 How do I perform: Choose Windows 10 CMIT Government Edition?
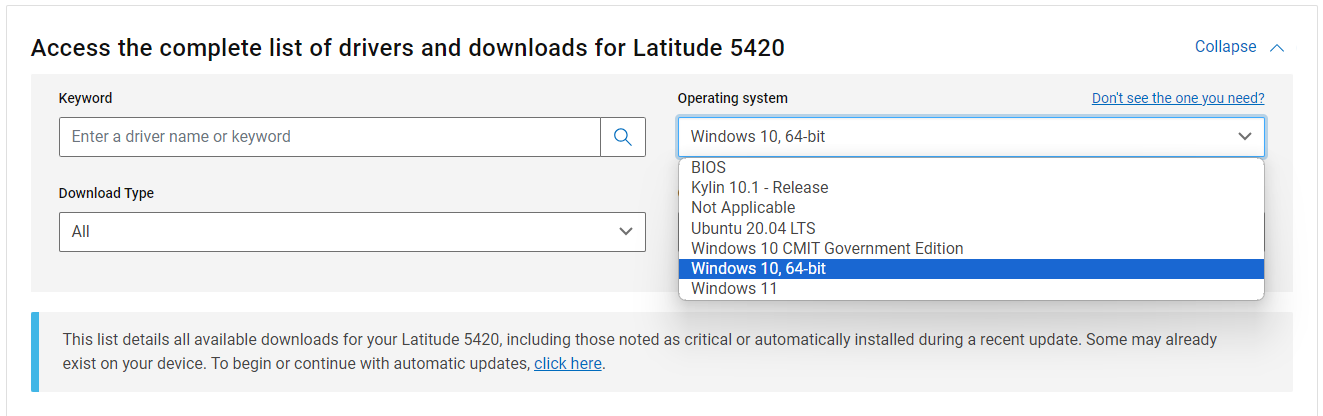827,248
